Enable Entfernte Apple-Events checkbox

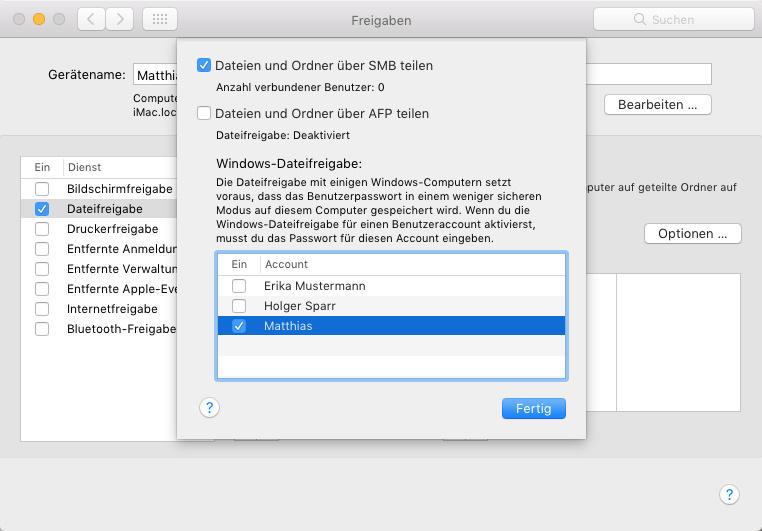(42, 289)
